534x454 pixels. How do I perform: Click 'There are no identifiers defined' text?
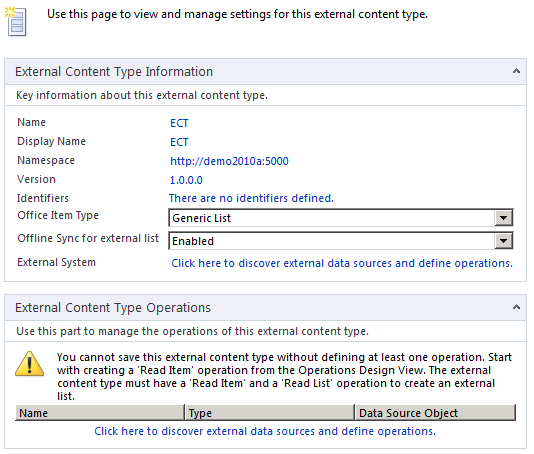point(251,198)
